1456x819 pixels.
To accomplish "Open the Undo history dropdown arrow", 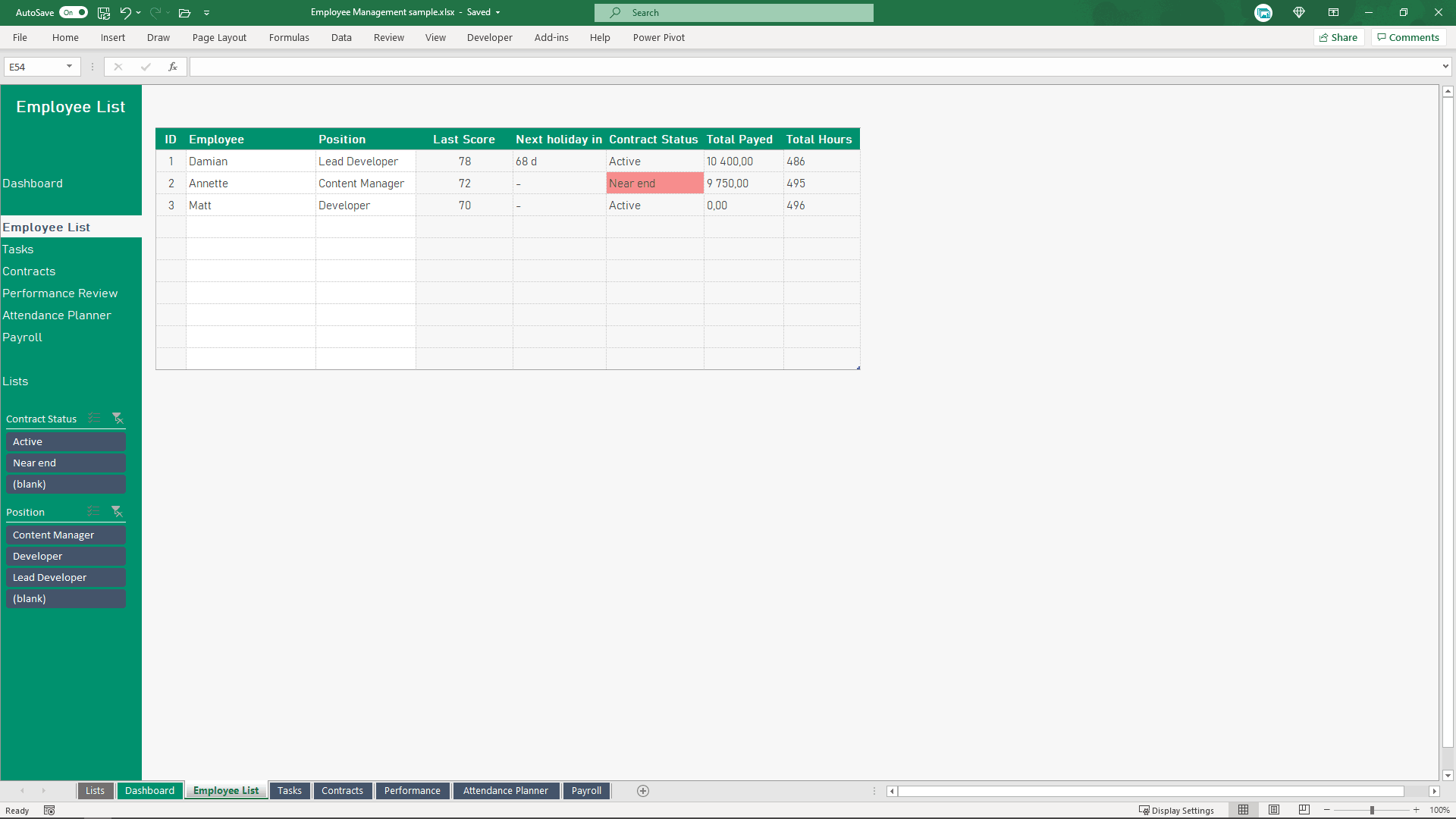I will pos(139,12).
